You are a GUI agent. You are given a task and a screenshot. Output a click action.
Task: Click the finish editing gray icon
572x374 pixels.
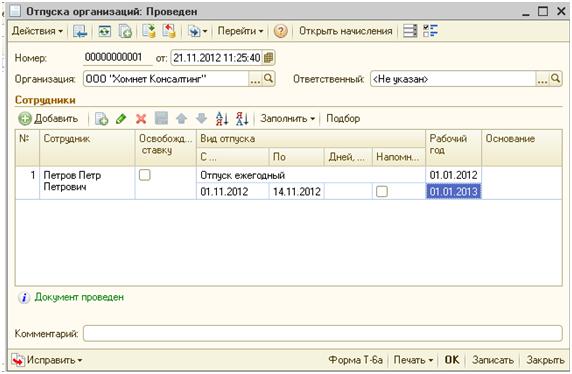(161, 119)
